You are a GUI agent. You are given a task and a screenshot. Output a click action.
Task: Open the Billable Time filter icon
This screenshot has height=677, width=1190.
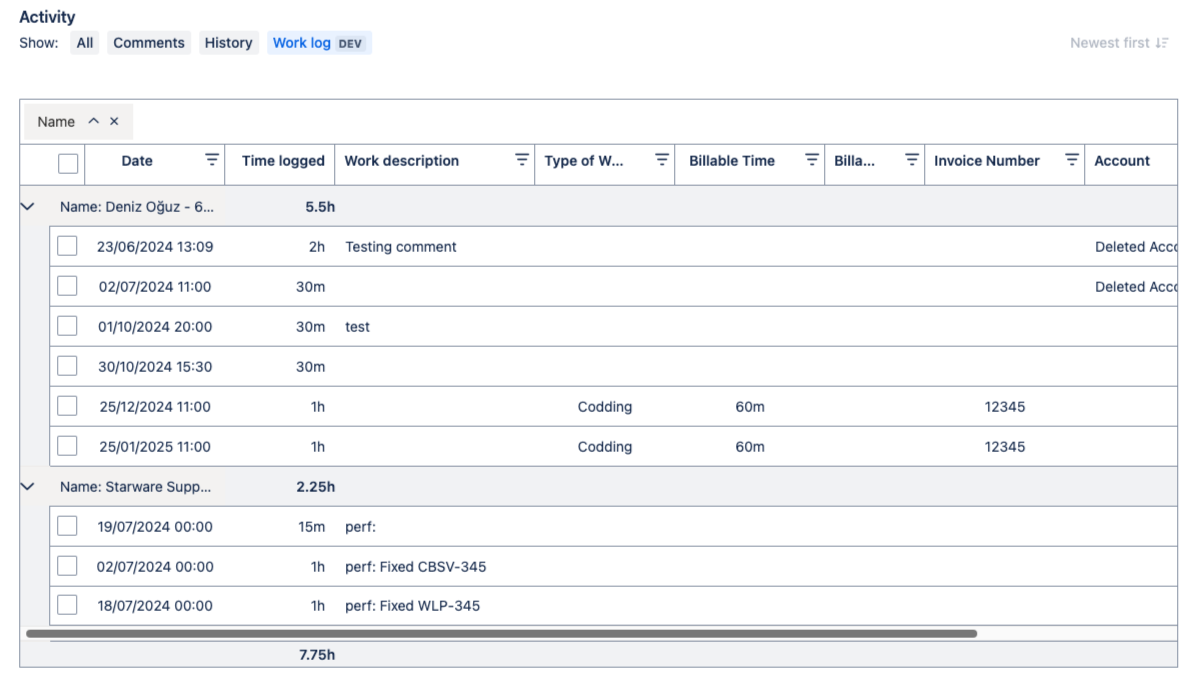pos(811,160)
